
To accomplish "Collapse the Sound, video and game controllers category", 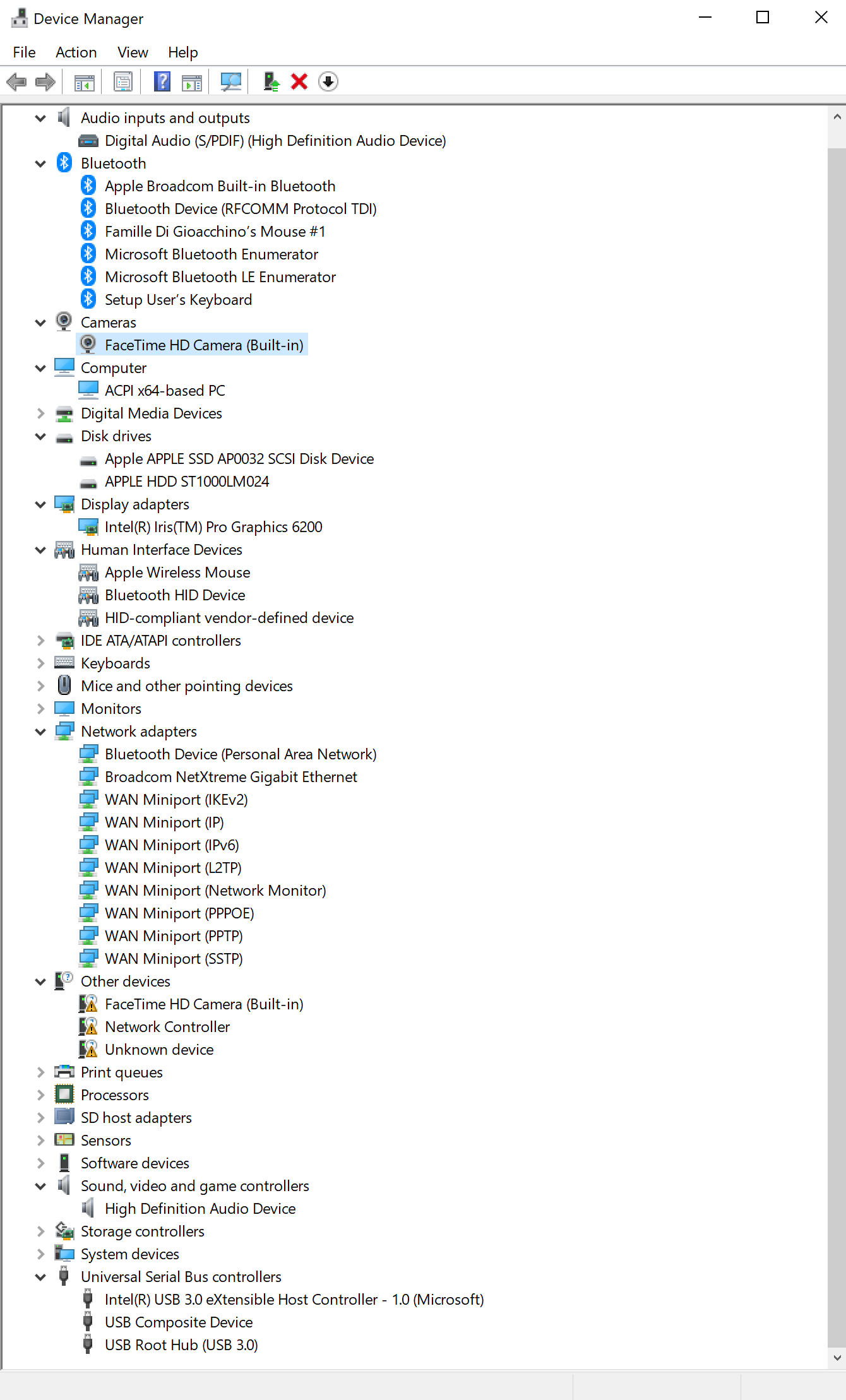I will click(x=40, y=1186).
